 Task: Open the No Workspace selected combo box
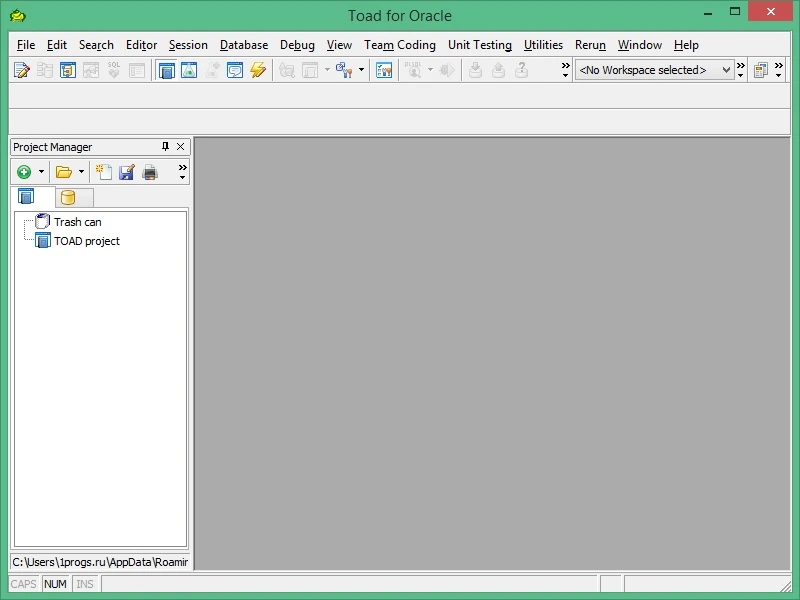[x=654, y=70]
